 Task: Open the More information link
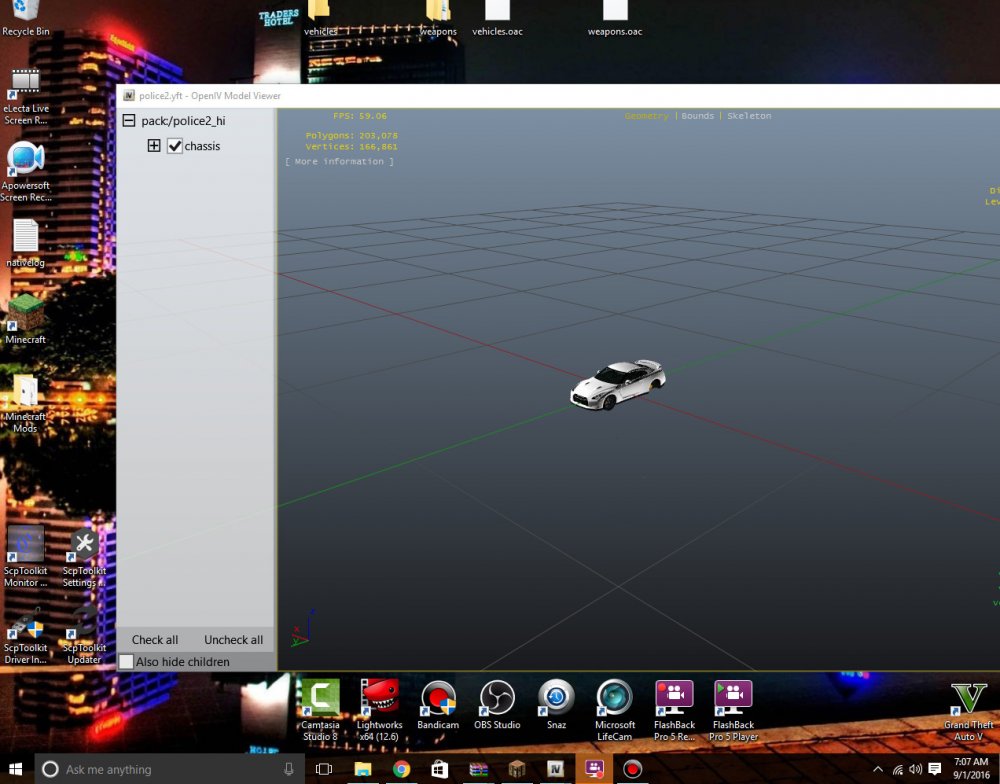point(340,160)
